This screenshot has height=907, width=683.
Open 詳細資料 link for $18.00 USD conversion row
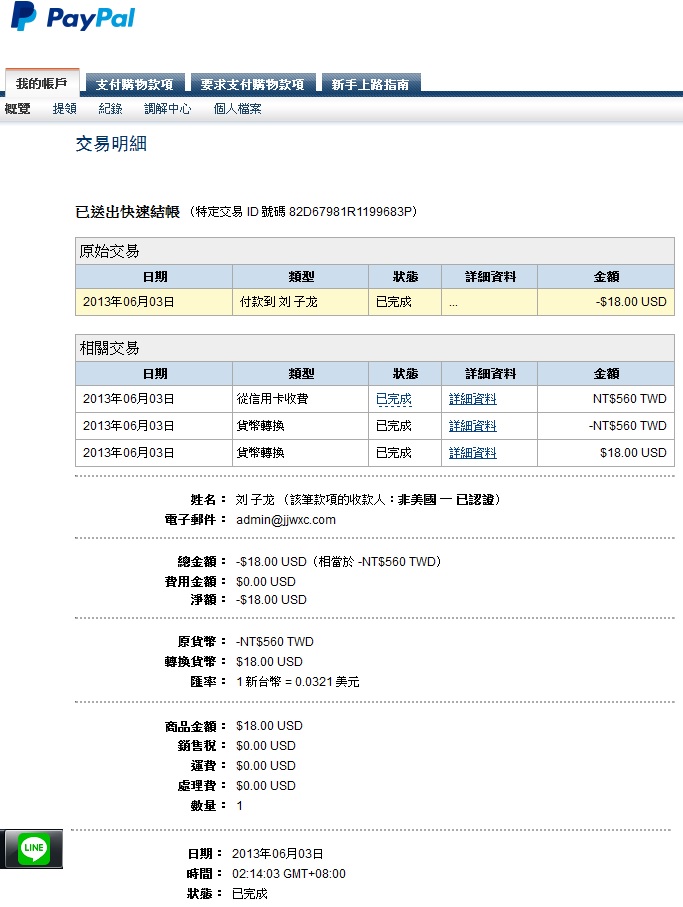click(472, 453)
